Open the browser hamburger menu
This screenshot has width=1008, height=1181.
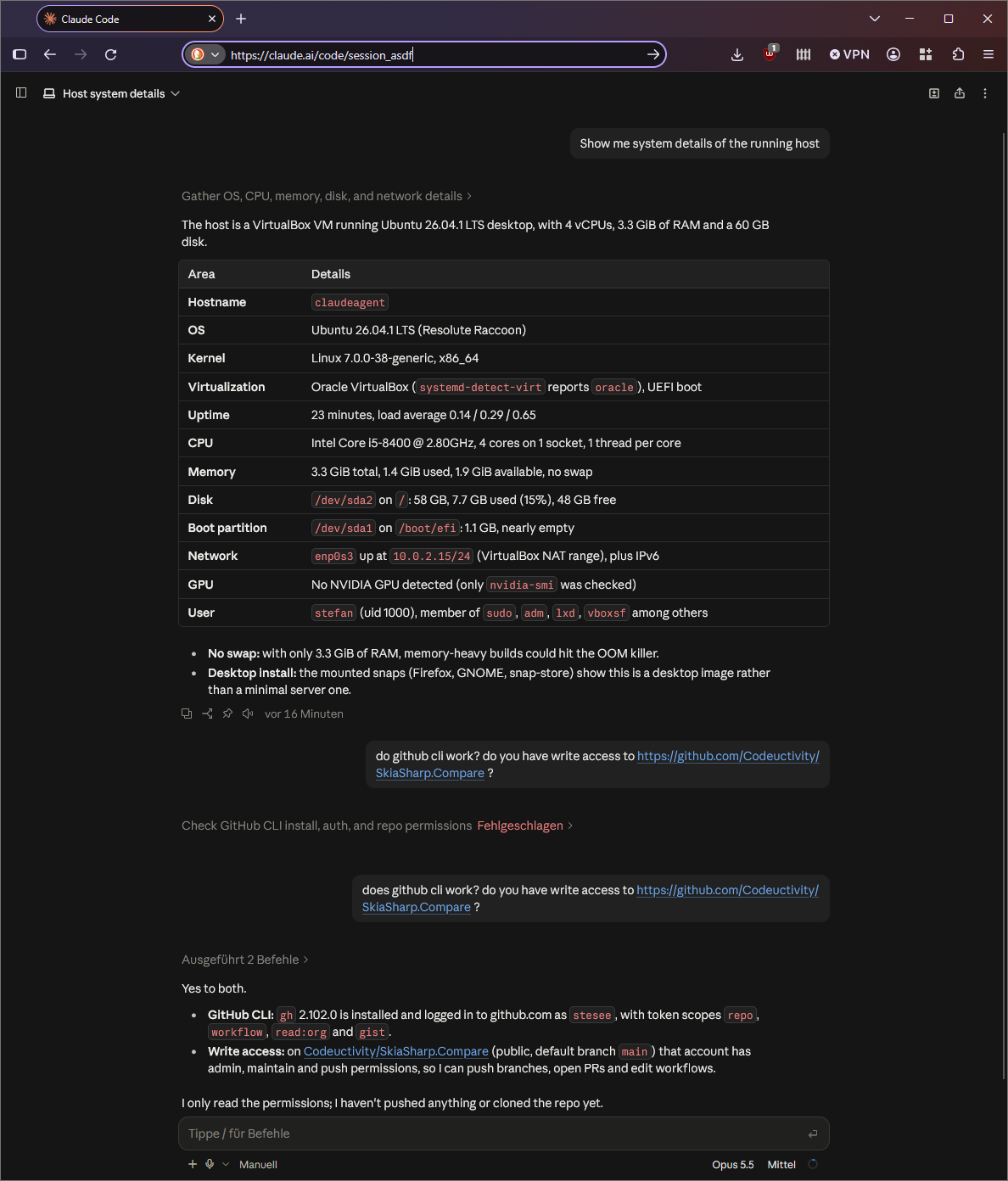tap(988, 54)
